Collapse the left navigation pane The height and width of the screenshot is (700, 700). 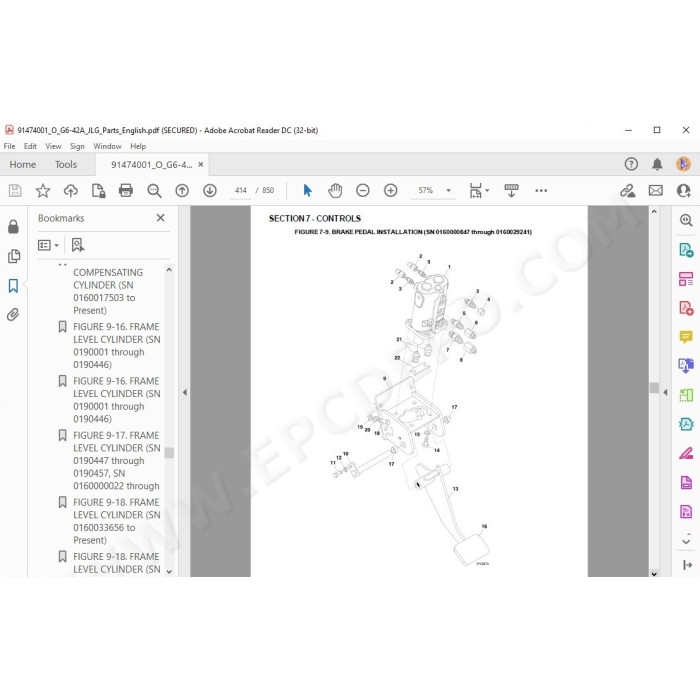[184, 392]
